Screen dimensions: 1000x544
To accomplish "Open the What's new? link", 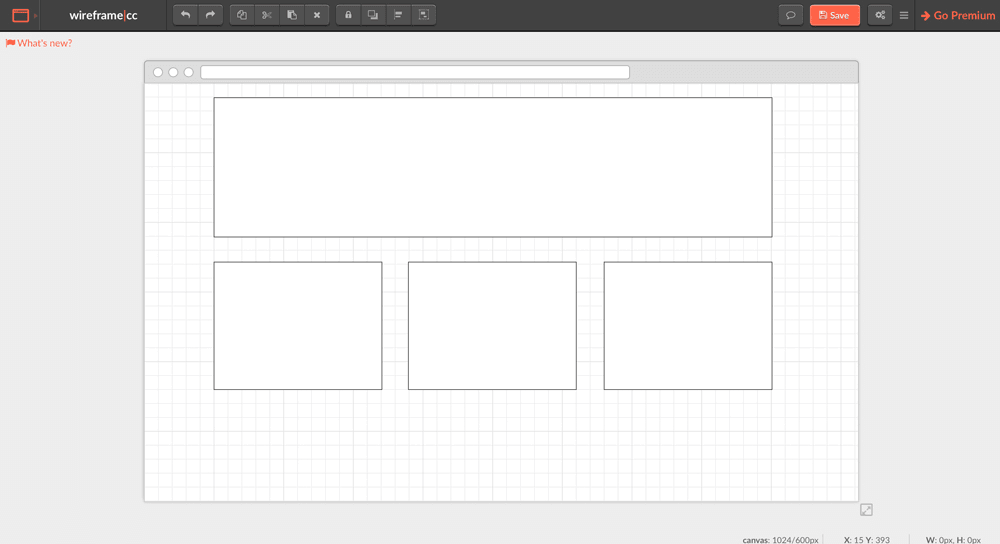I will [x=39, y=43].
